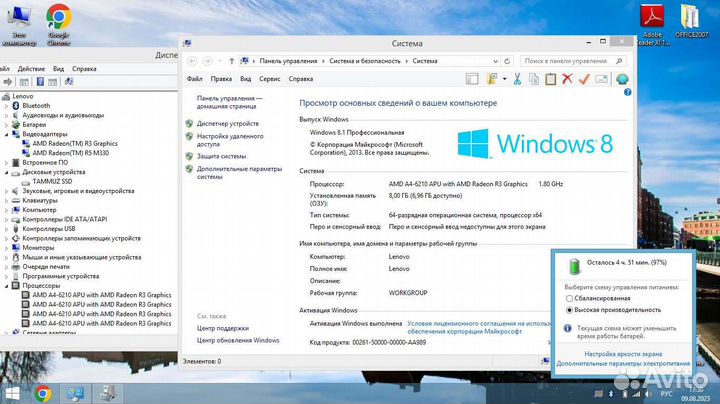Open Настройка яркости экрана link

[623, 354]
